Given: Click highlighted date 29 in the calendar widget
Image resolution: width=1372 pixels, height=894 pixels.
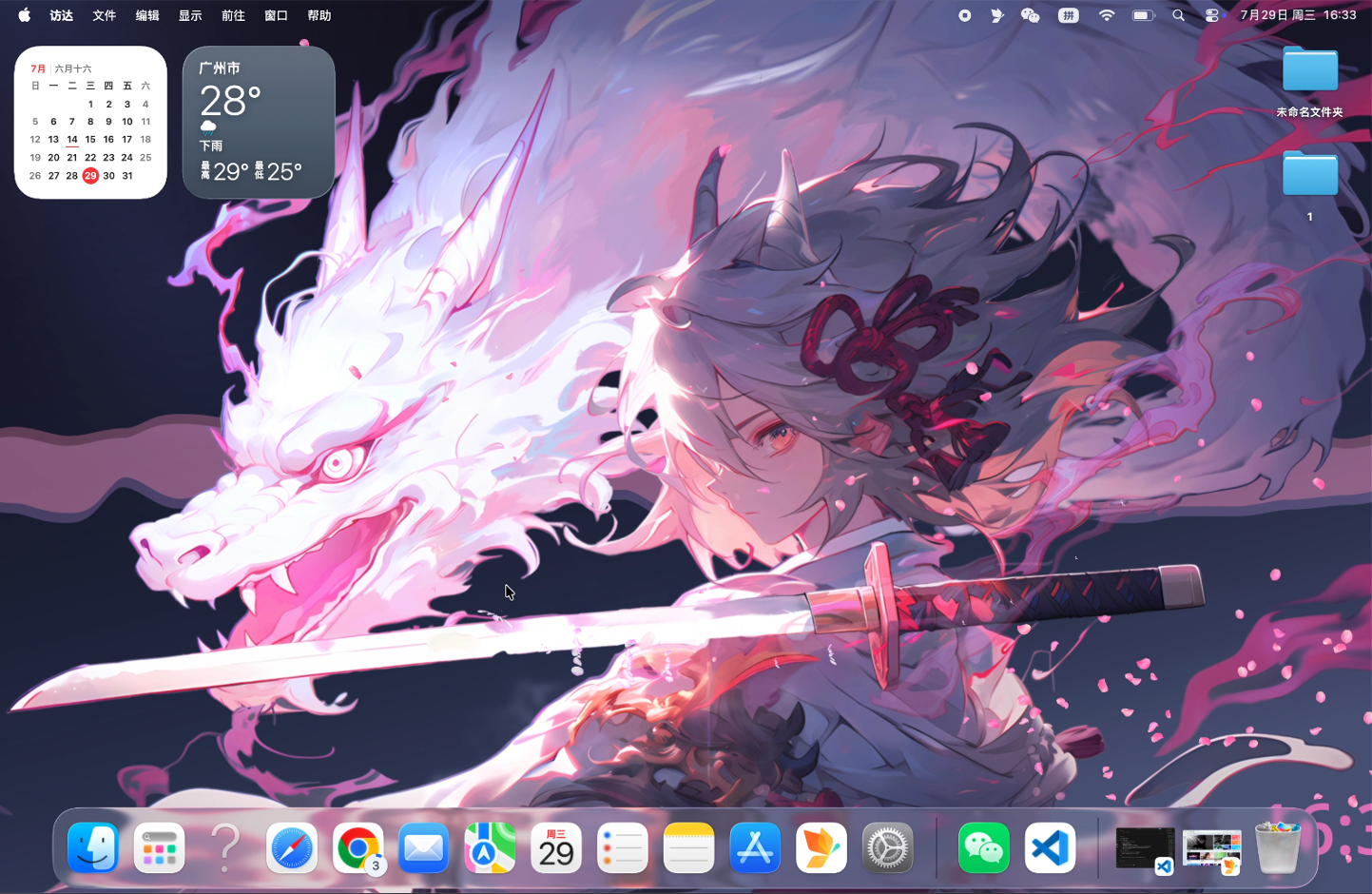Looking at the screenshot, I should pos(90,176).
